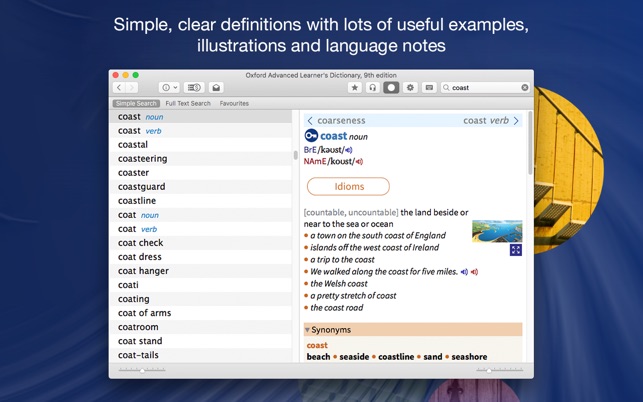The image size is (643, 402).
Task: Select 'coat stand' in the word list
Action: tap(201, 341)
